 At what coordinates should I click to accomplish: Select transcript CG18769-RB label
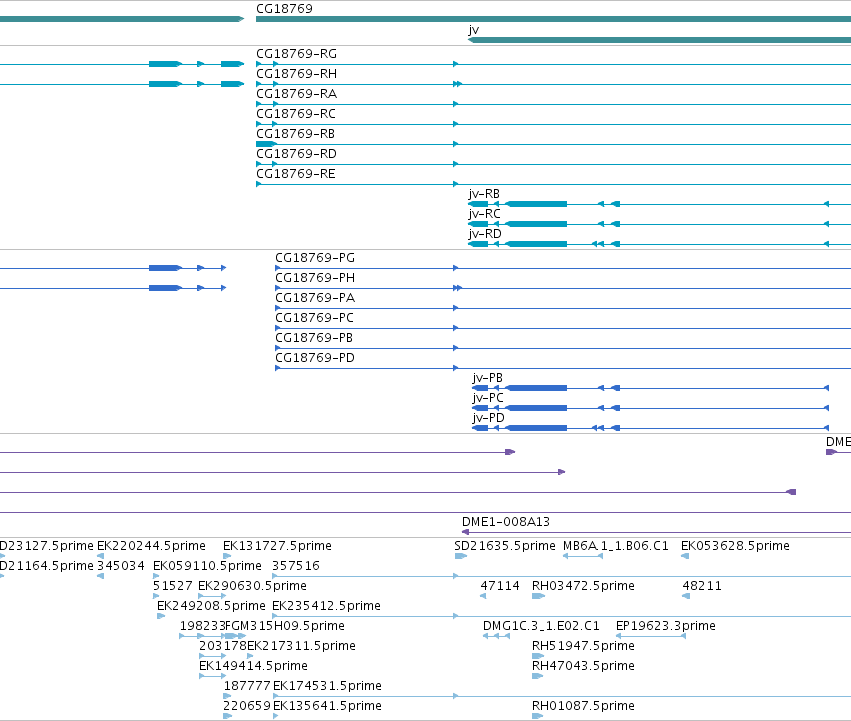(295, 134)
